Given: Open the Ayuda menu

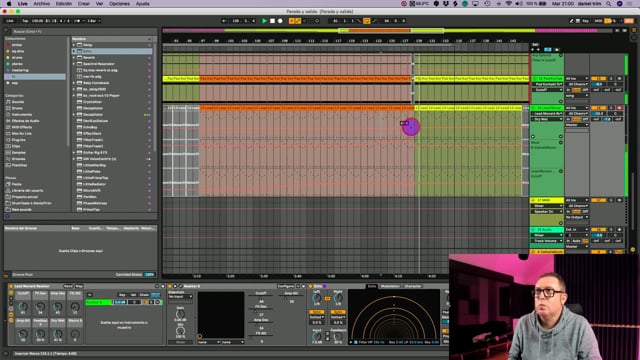Looking at the screenshot, I should [x=142, y=4].
